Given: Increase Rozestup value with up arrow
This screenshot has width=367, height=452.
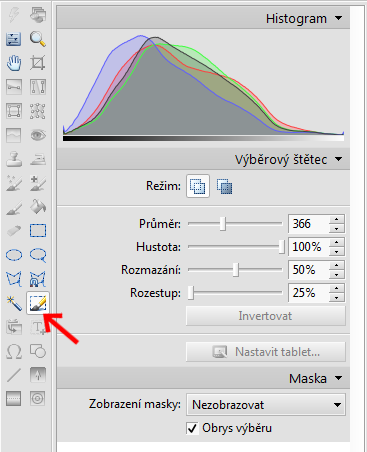Looking at the screenshot, I should click(337, 288).
